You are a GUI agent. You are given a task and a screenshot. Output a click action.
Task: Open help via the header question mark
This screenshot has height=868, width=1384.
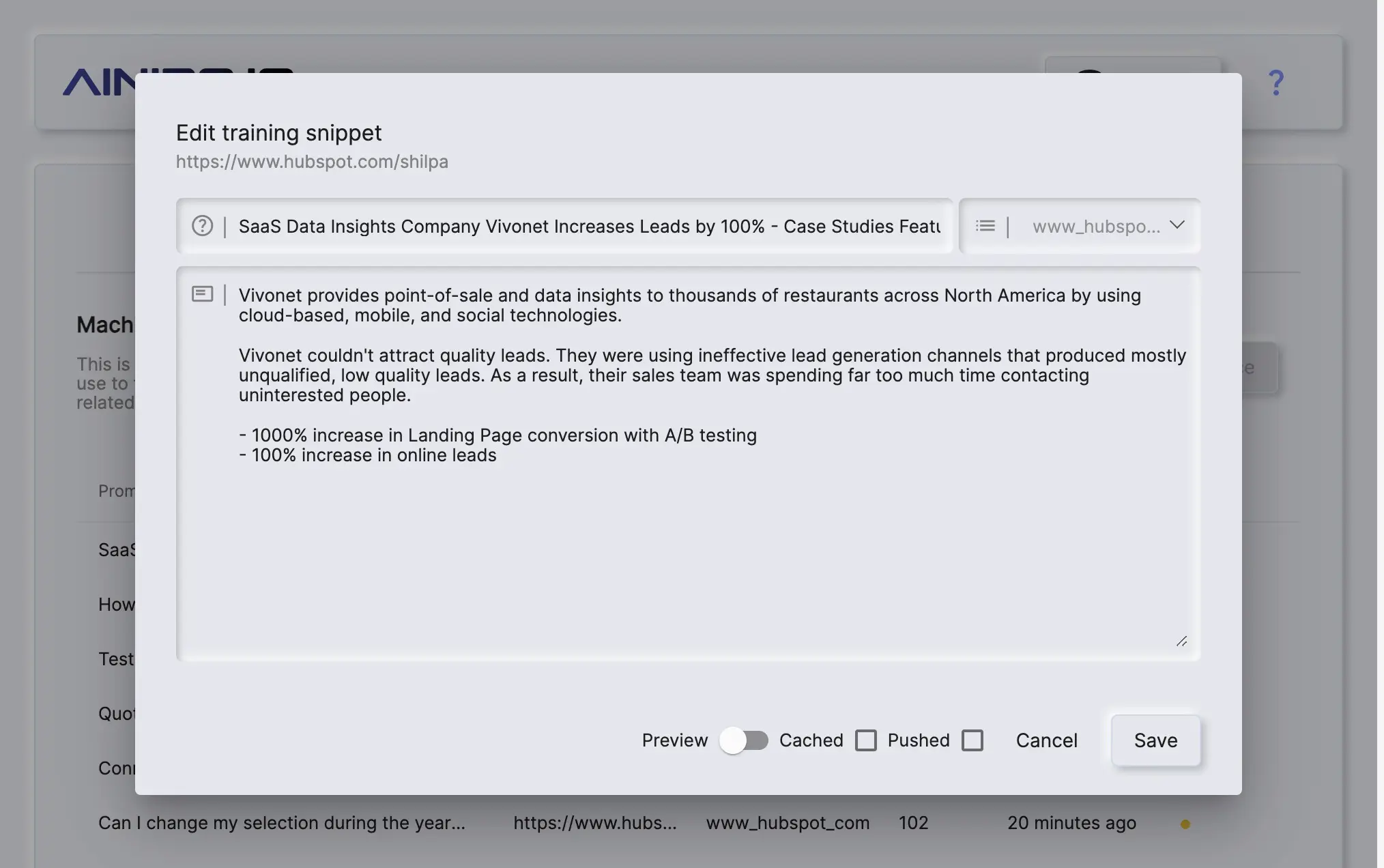coord(1275,83)
